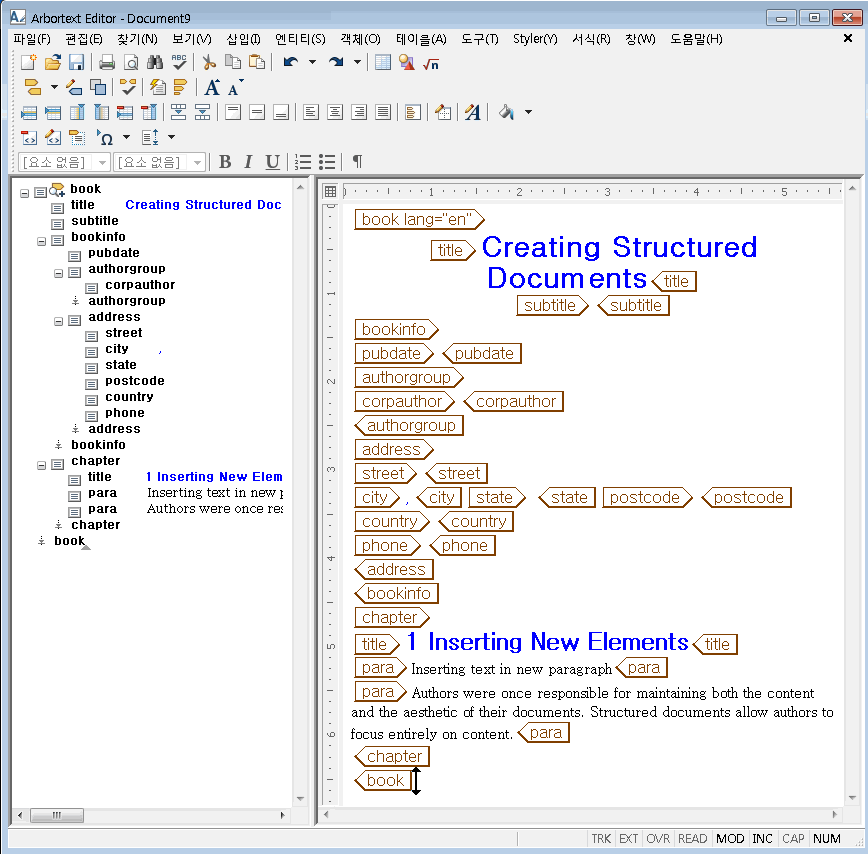Open the 파일(F) menu
This screenshot has height=854, width=868.
32,39
